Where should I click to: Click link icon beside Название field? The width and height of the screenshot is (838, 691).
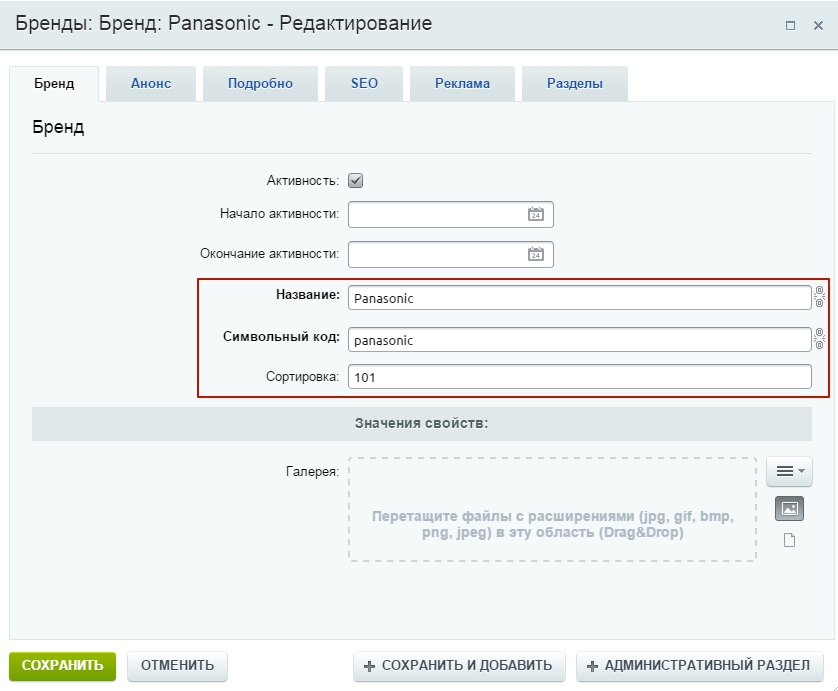pyautogui.click(x=819, y=297)
